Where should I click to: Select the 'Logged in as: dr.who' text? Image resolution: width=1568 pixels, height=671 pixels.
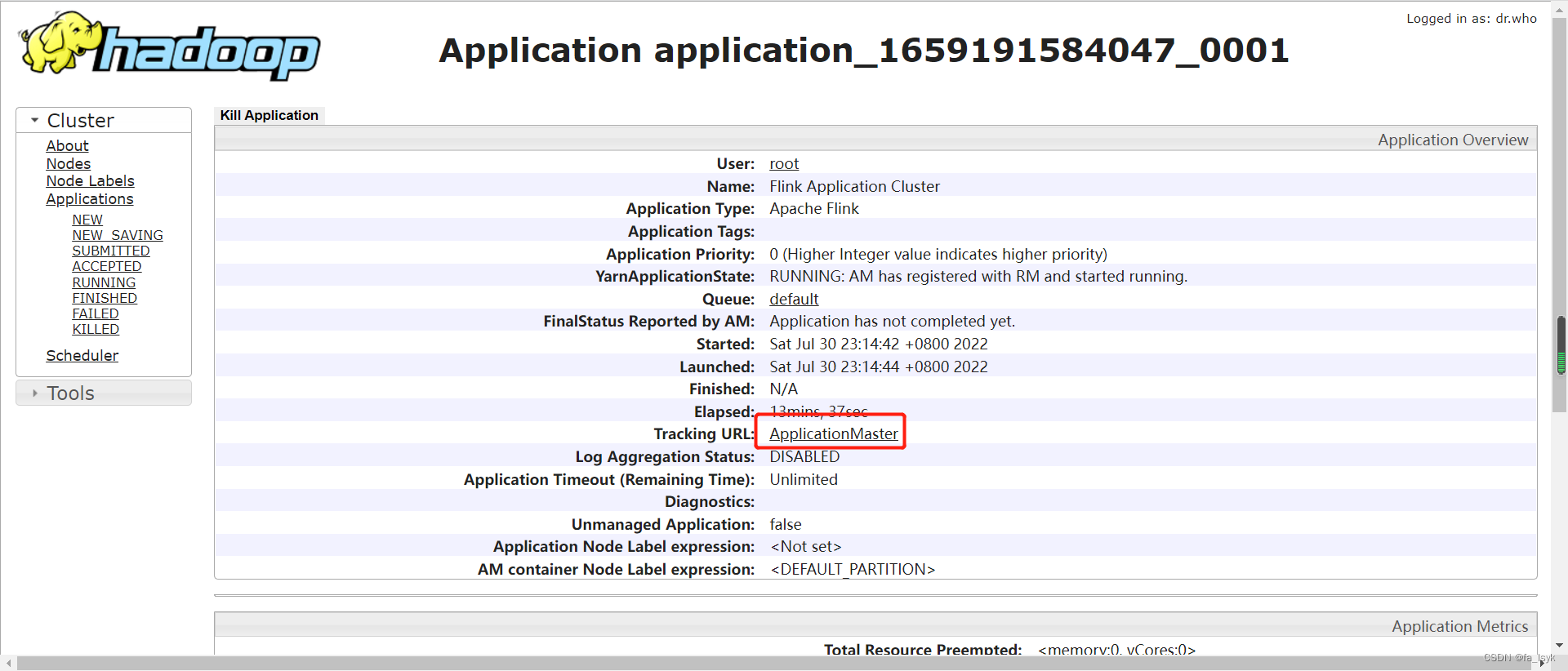click(x=1471, y=18)
